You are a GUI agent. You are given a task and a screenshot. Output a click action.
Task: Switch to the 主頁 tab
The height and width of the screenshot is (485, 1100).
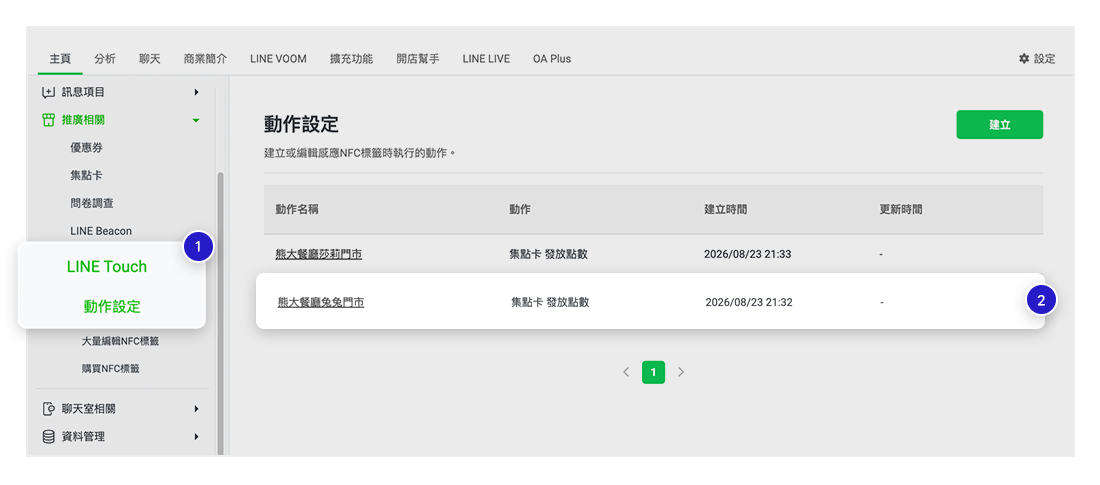pyautogui.click(x=60, y=59)
